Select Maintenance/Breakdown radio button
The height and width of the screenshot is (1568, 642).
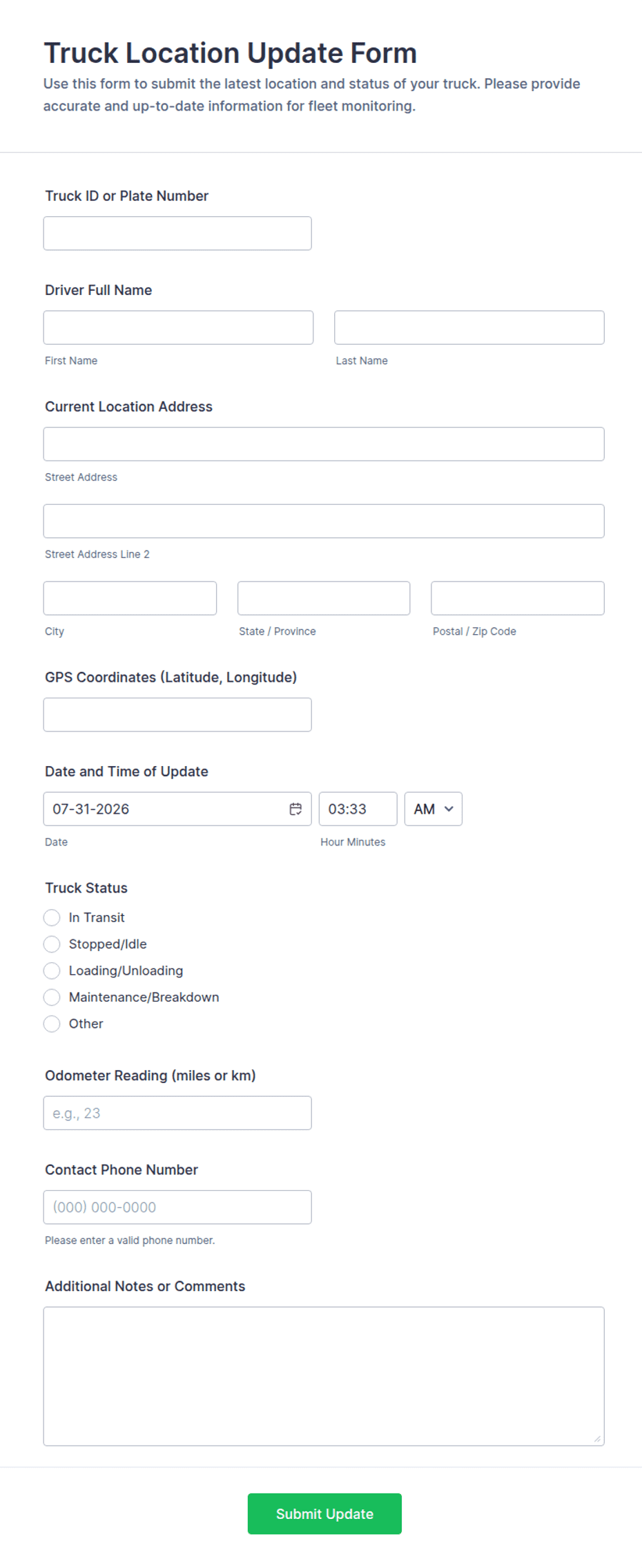[x=52, y=997]
